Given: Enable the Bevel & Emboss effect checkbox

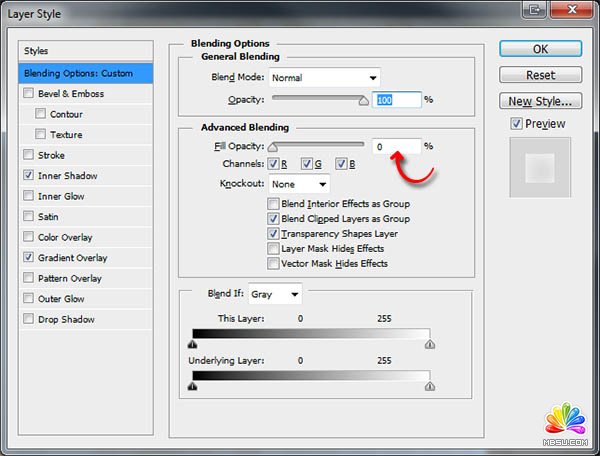Looking at the screenshot, I should [28, 94].
